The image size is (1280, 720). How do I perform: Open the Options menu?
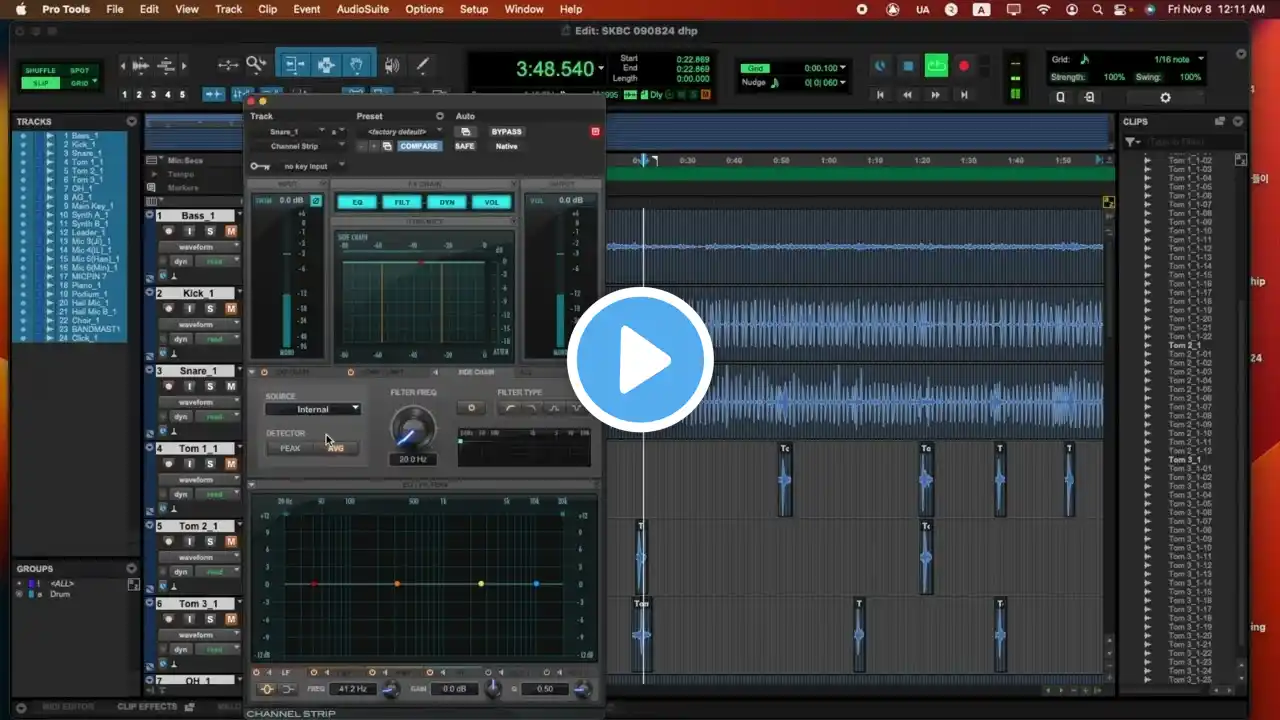(x=424, y=9)
